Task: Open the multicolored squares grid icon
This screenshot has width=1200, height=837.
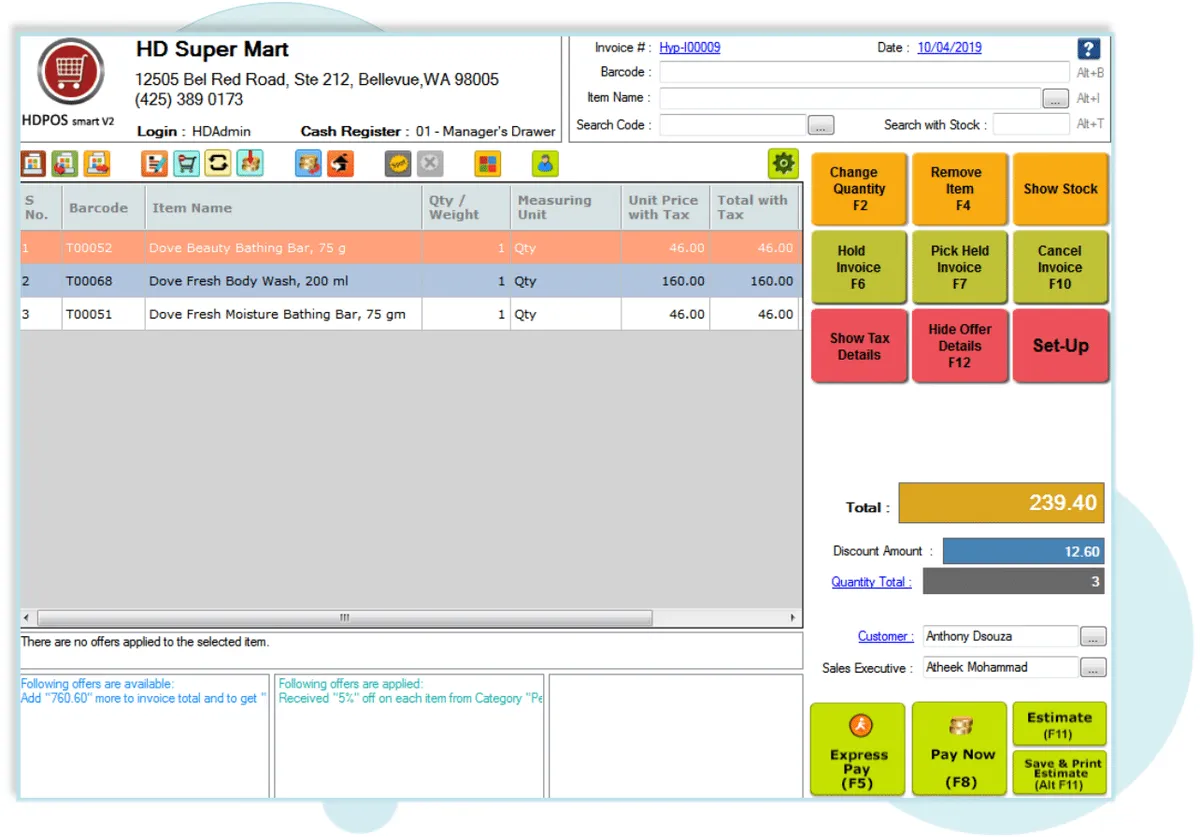Action: click(487, 163)
